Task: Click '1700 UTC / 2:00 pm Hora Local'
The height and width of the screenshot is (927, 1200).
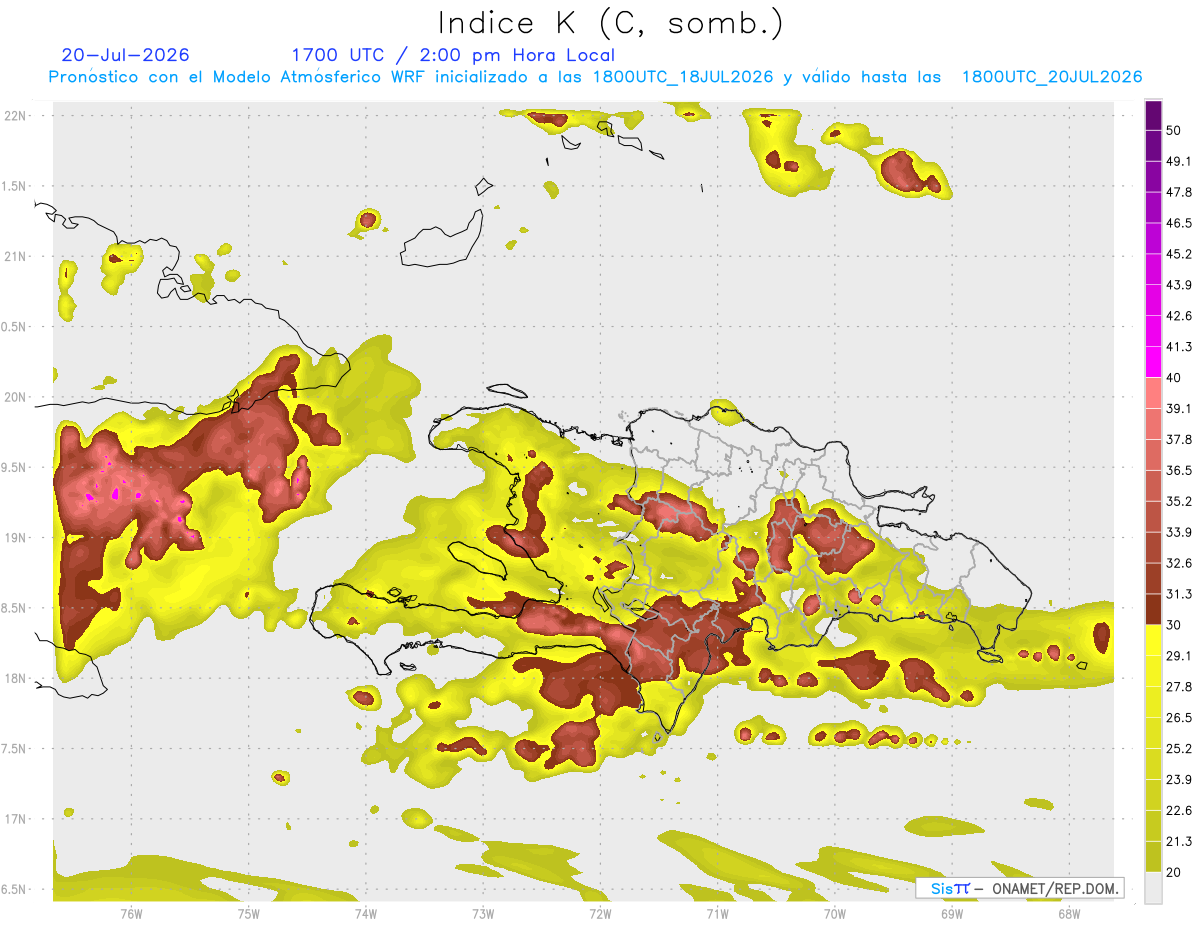Action: [453, 55]
